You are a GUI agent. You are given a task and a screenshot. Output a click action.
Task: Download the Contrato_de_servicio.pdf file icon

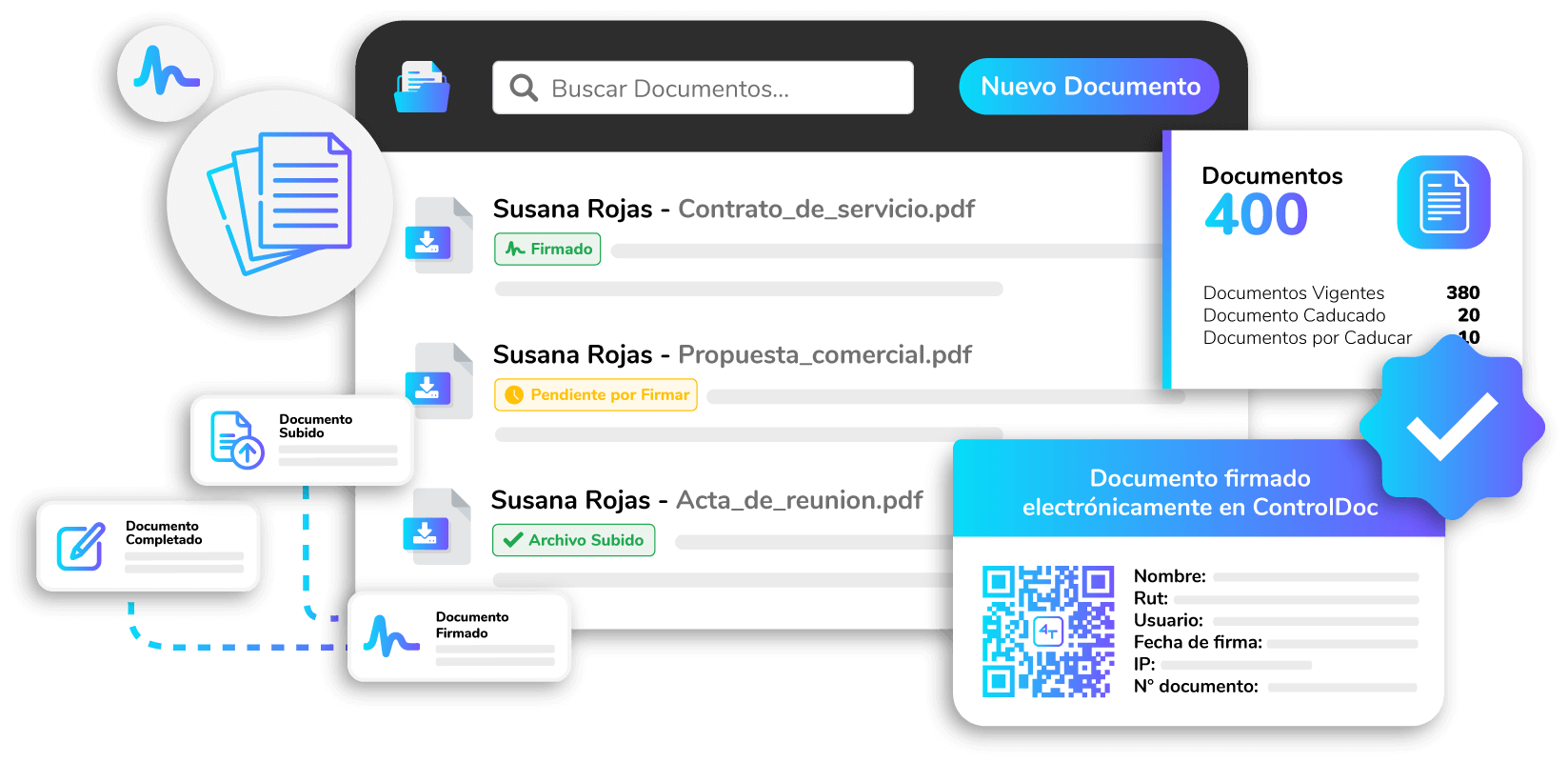[439, 235]
